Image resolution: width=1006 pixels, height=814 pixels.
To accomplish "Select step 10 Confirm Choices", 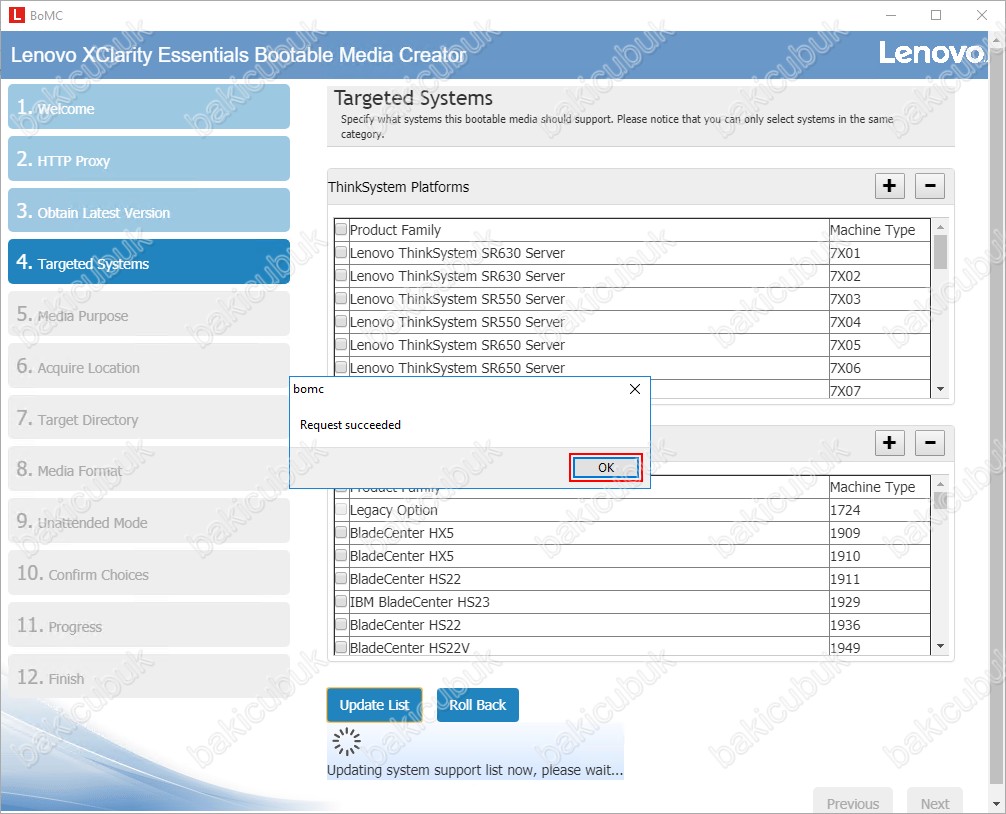I will (149, 573).
